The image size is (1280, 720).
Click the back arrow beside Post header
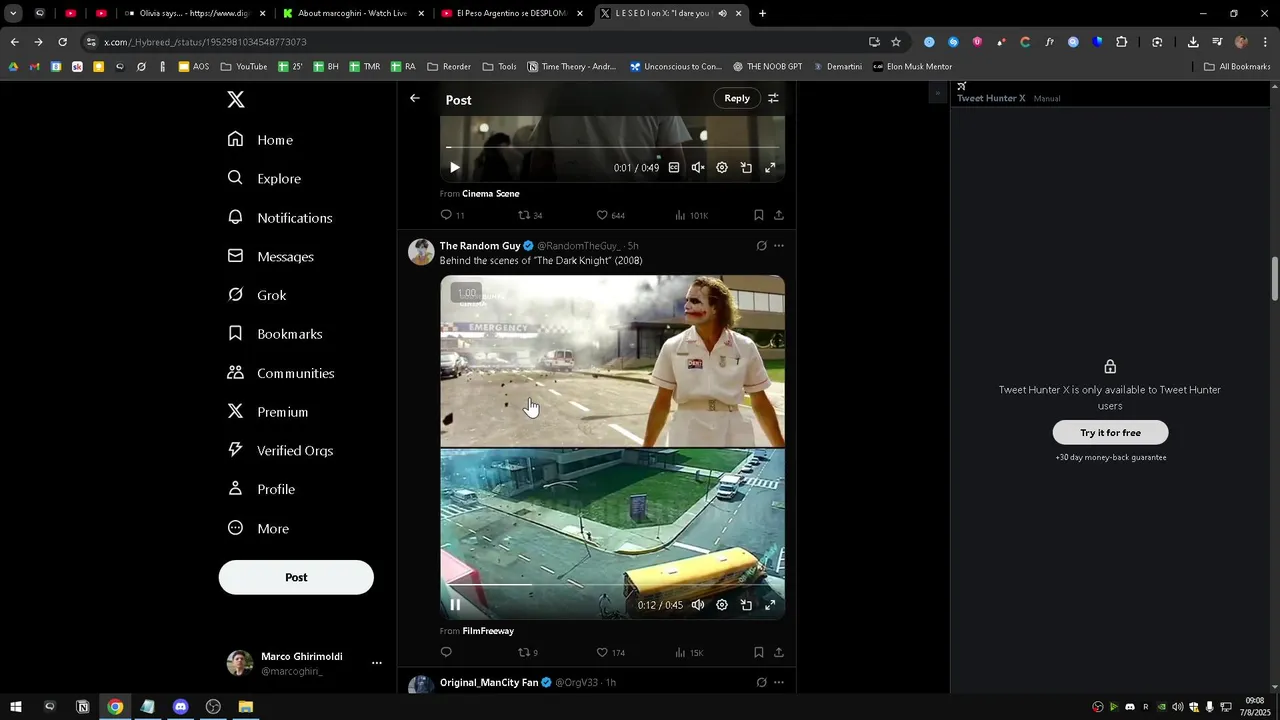click(x=415, y=98)
